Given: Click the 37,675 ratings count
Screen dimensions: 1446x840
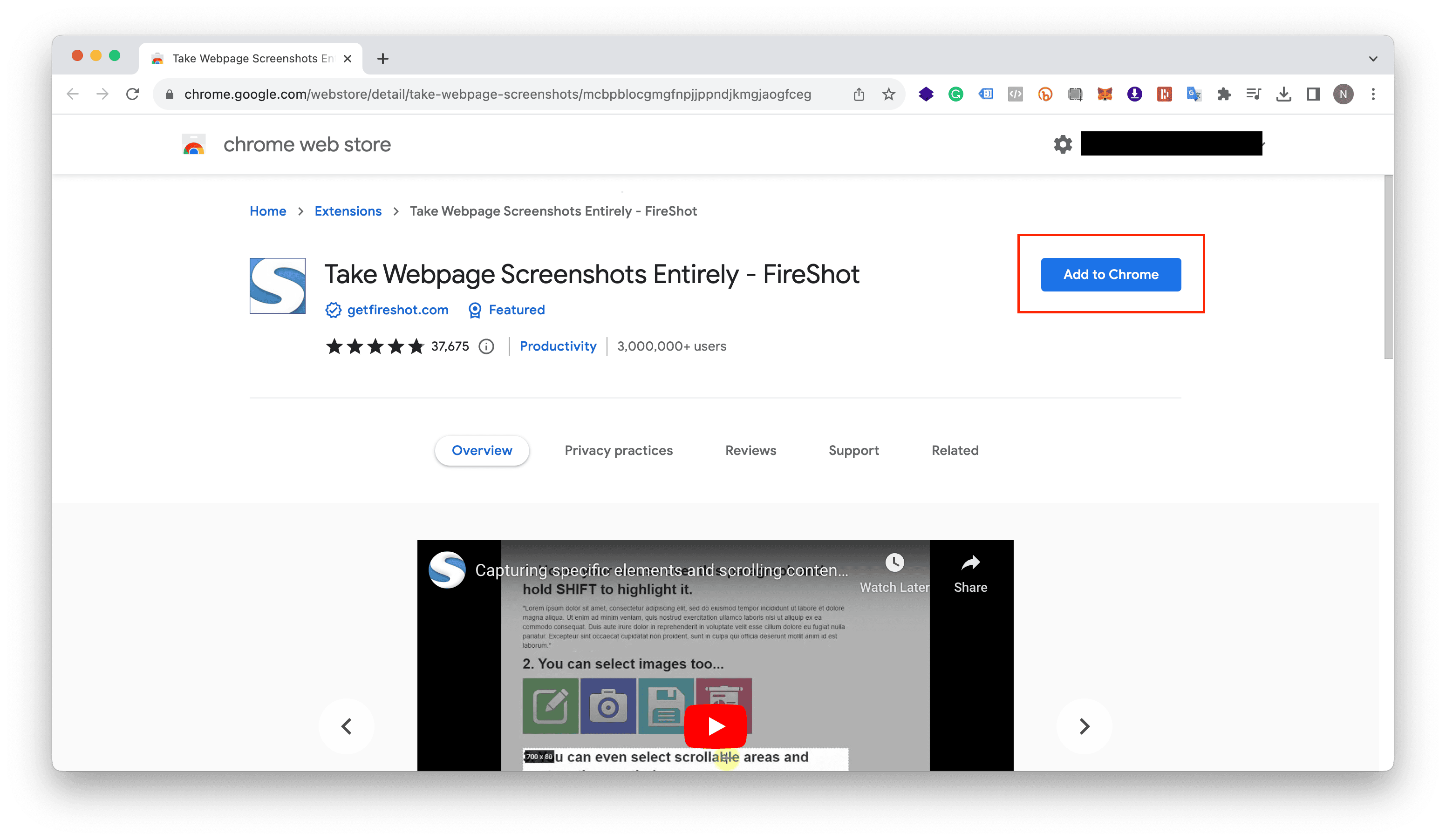Looking at the screenshot, I should (x=450, y=346).
